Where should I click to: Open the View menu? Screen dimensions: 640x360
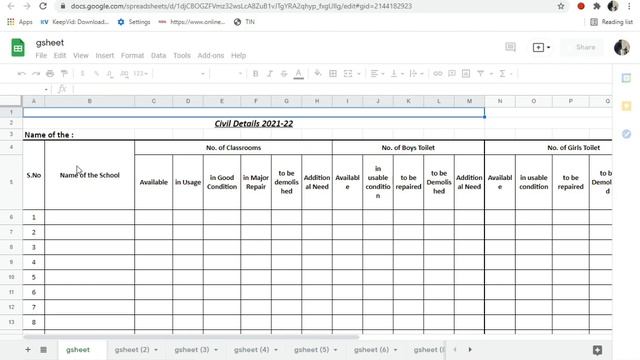80,56
